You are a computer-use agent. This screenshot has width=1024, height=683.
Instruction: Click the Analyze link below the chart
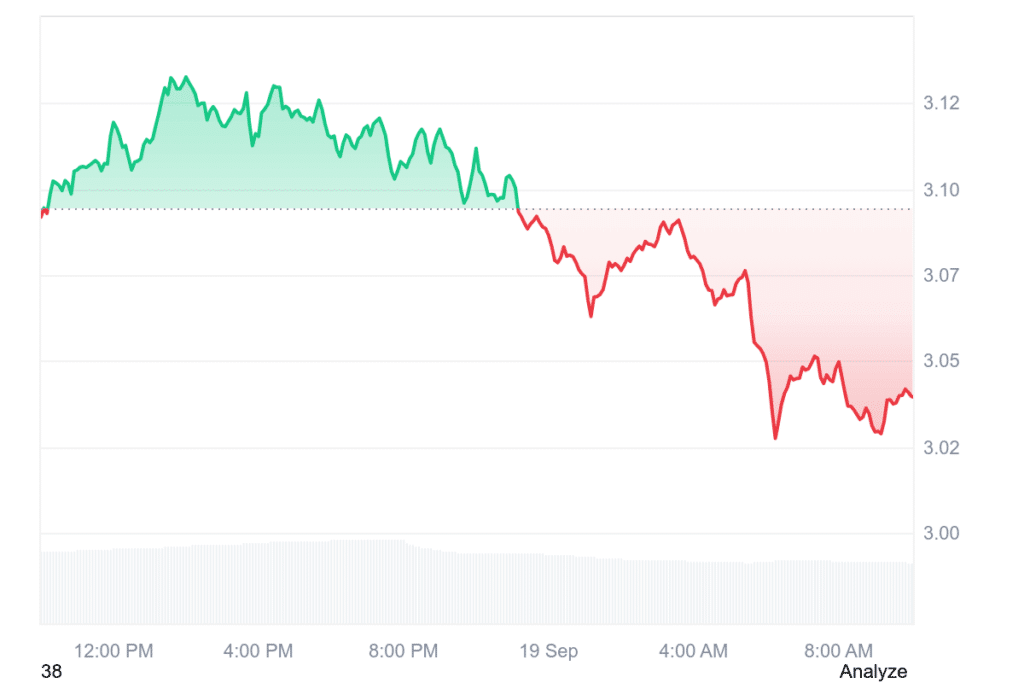(872, 671)
